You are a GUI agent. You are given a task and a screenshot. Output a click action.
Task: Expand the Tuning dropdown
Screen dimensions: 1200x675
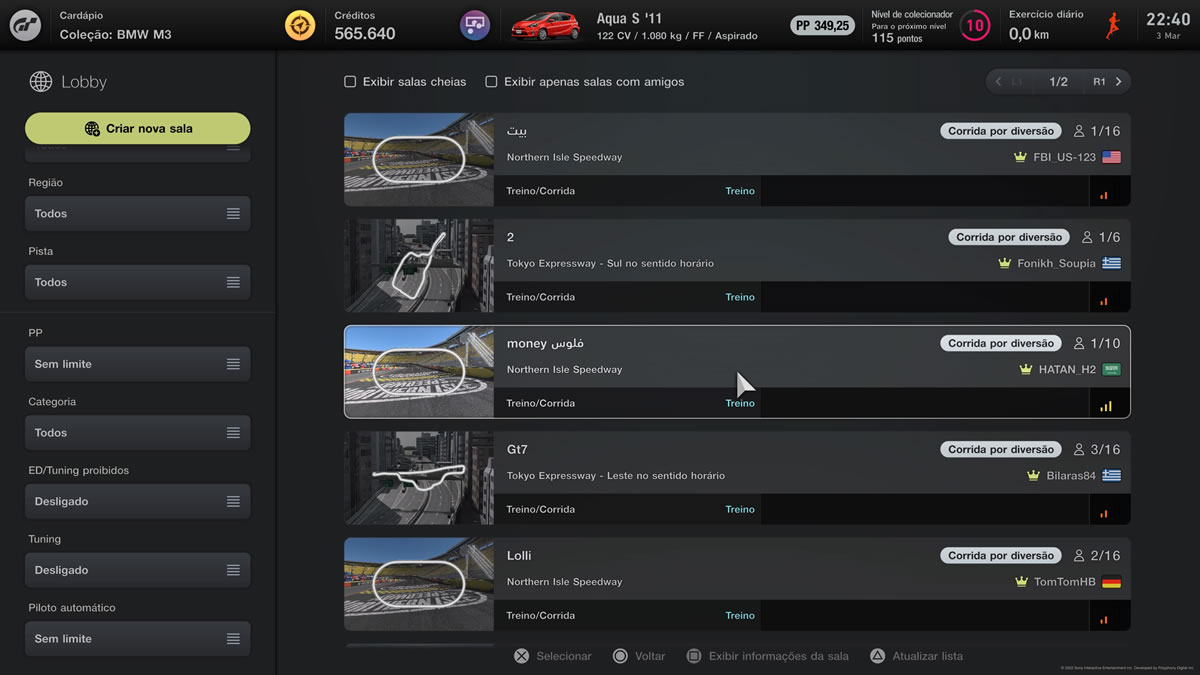coord(138,570)
